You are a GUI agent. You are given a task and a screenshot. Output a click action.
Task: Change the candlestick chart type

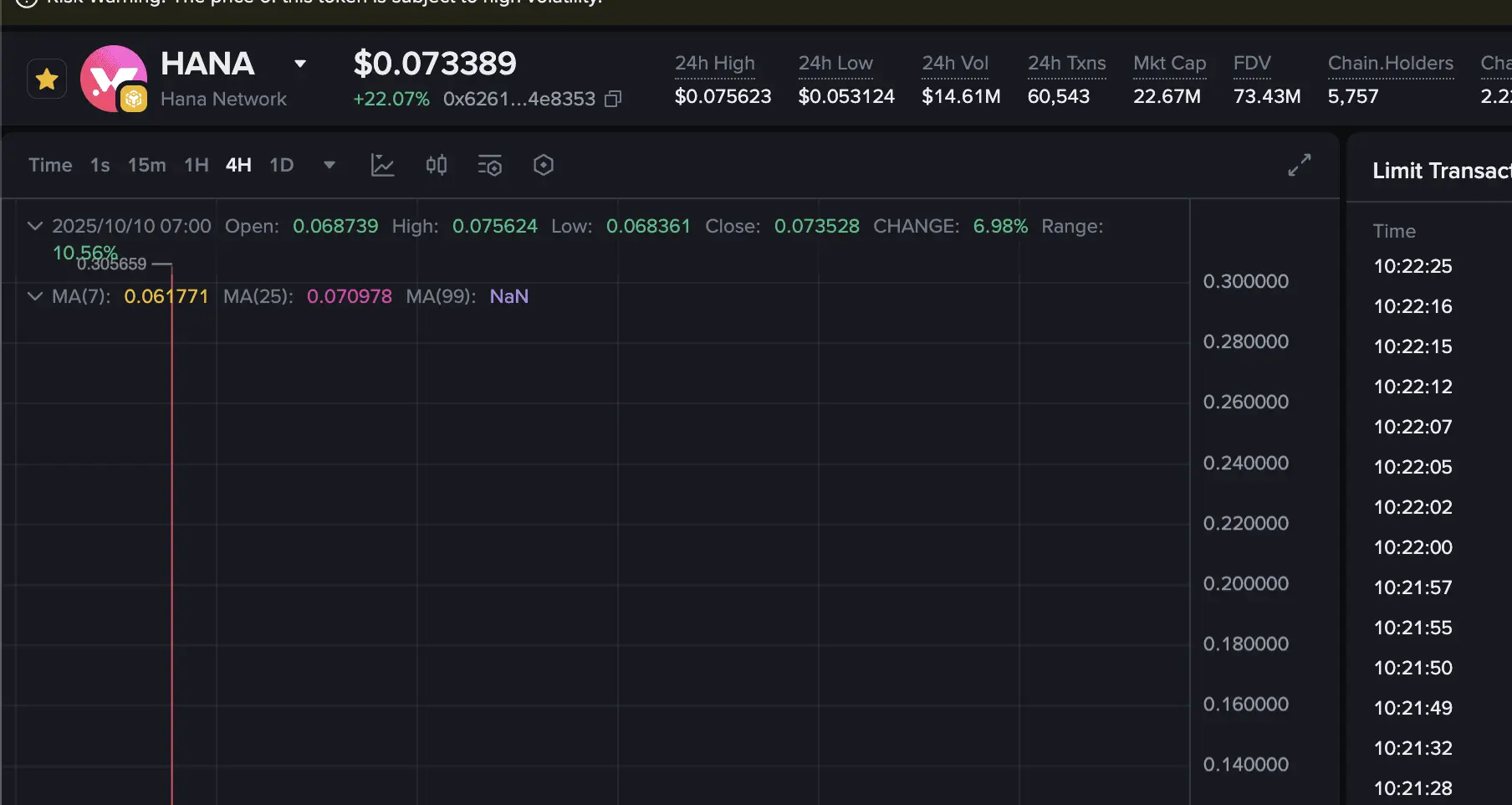point(437,165)
